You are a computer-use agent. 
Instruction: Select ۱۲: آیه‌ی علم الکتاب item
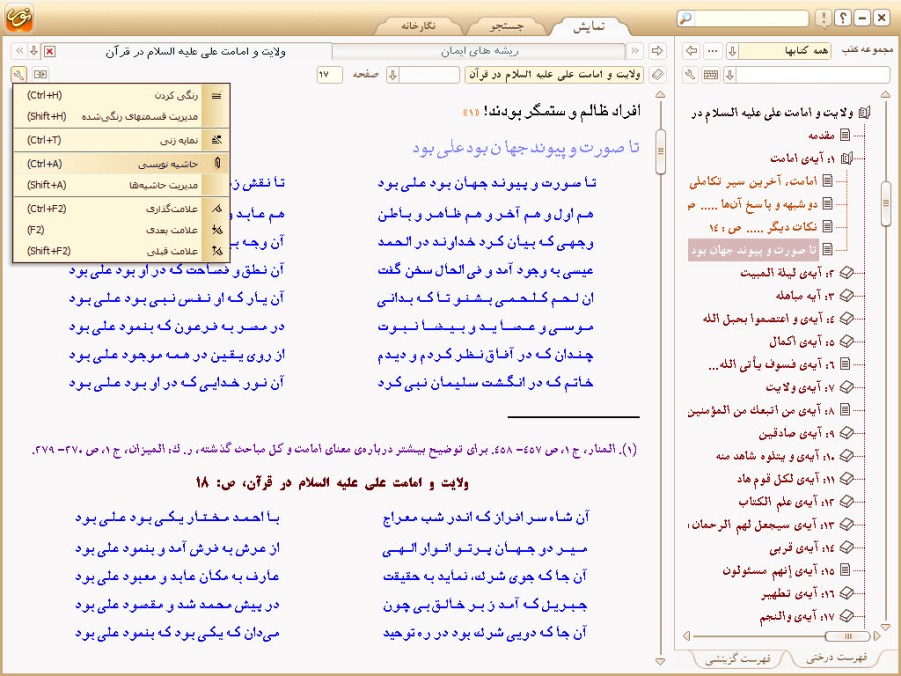tap(787, 502)
